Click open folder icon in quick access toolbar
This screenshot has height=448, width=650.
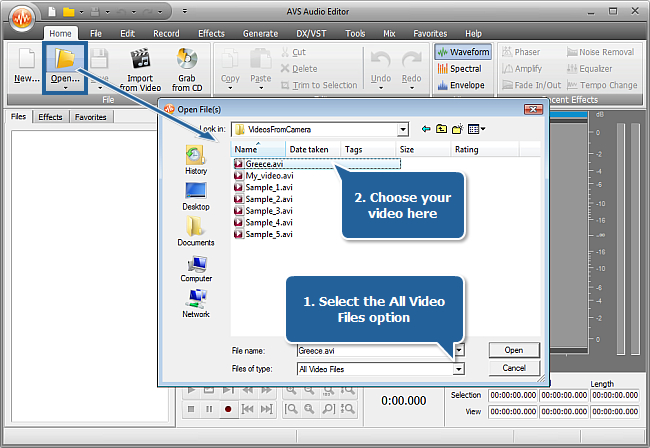(68, 12)
